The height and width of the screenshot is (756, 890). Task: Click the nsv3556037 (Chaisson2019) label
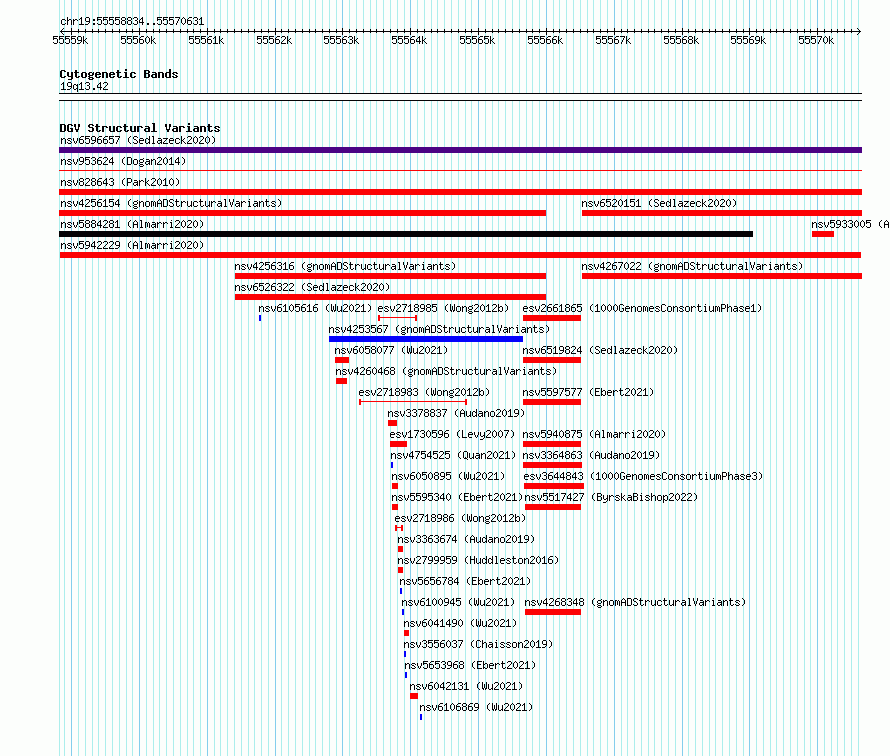(x=478, y=644)
